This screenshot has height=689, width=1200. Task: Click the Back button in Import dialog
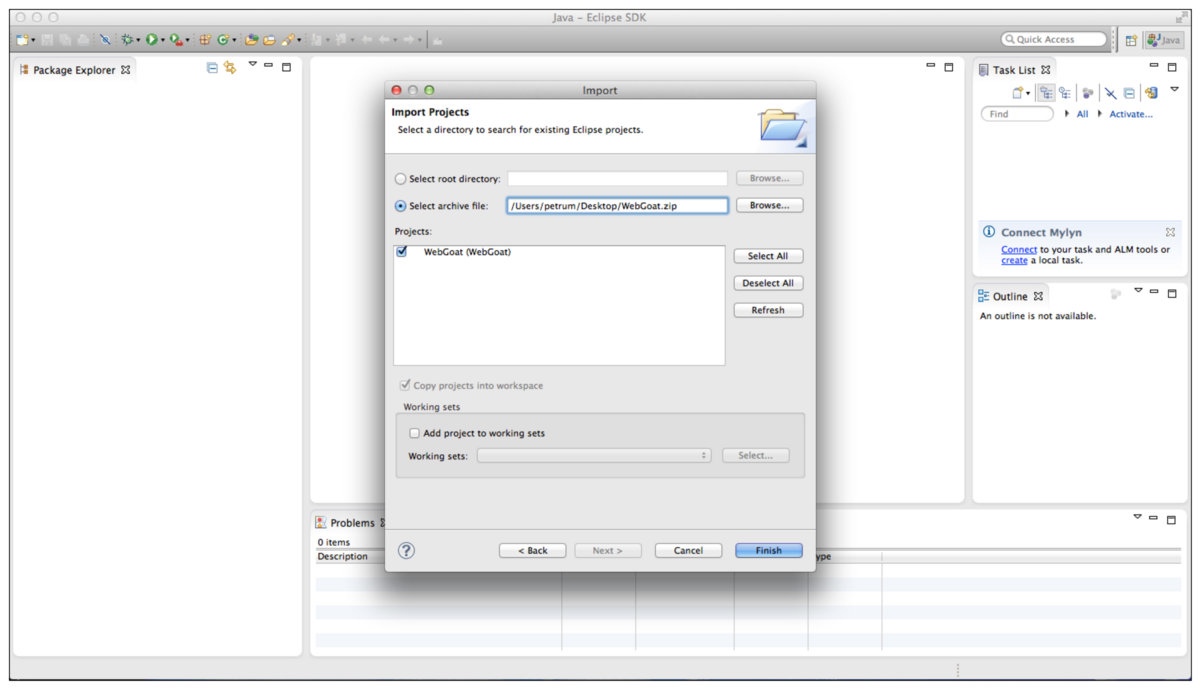(532, 551)
